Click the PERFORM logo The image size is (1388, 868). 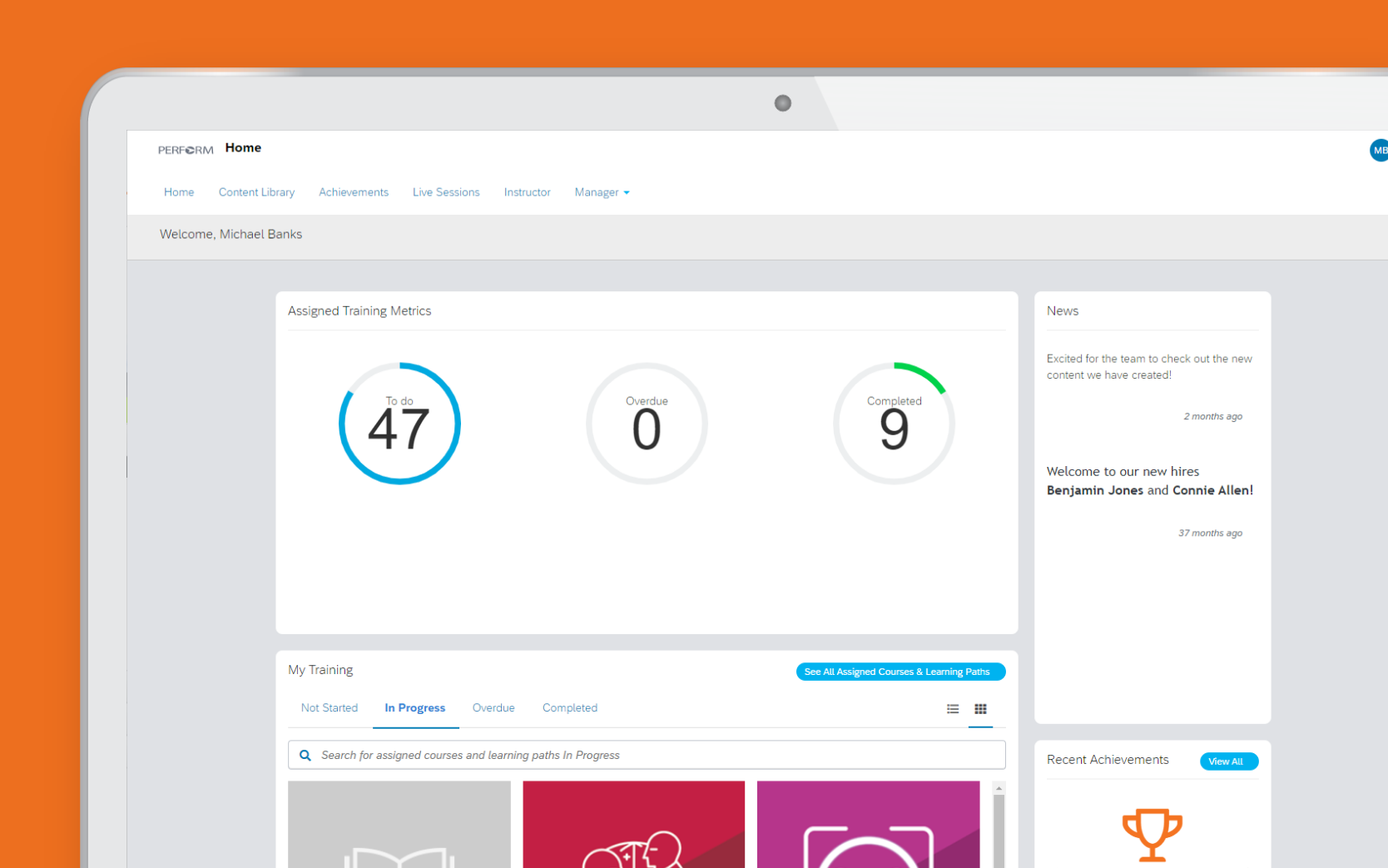[186, 150]
